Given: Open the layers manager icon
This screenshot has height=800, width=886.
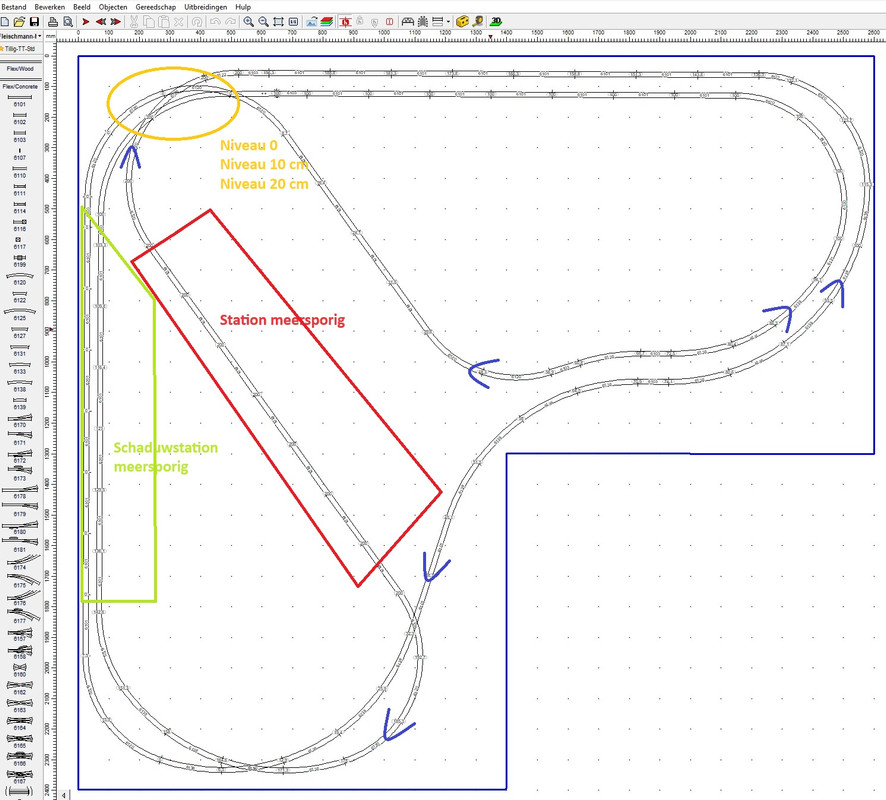Looking at the screenshot, I should [327, 22].
